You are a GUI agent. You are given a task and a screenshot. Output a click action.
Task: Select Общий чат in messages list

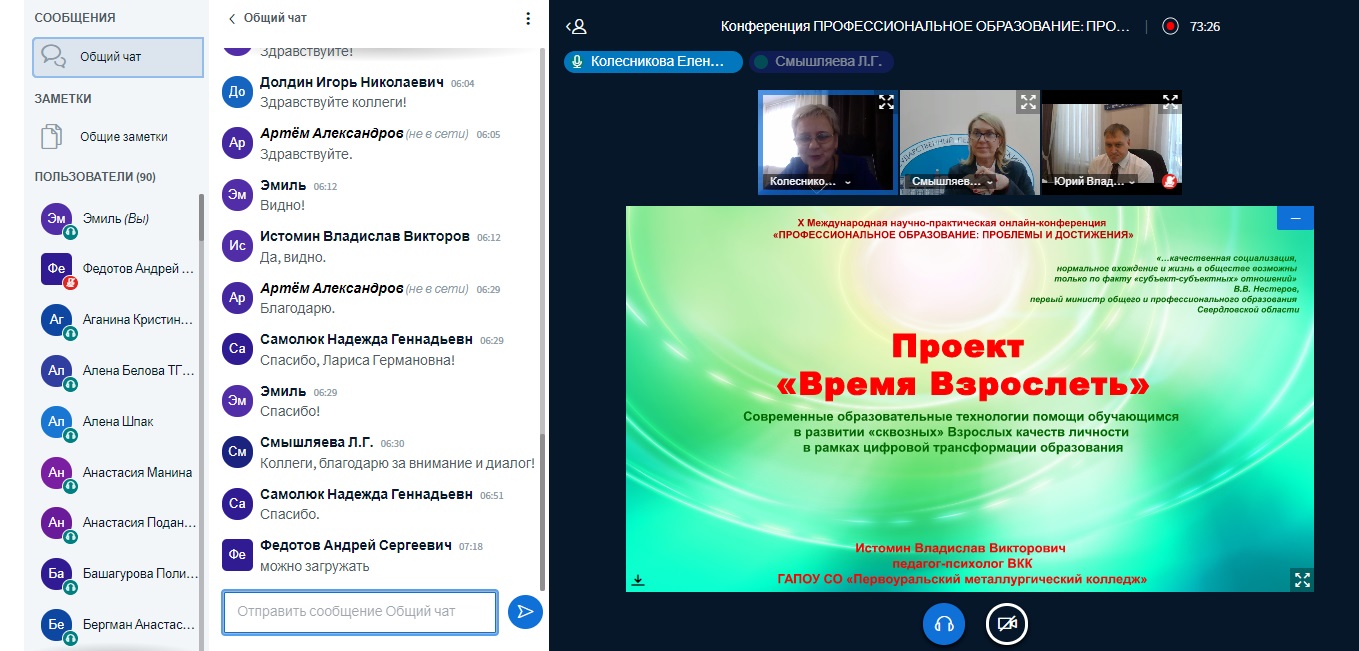pyautogui.click(x=118, y=57)
